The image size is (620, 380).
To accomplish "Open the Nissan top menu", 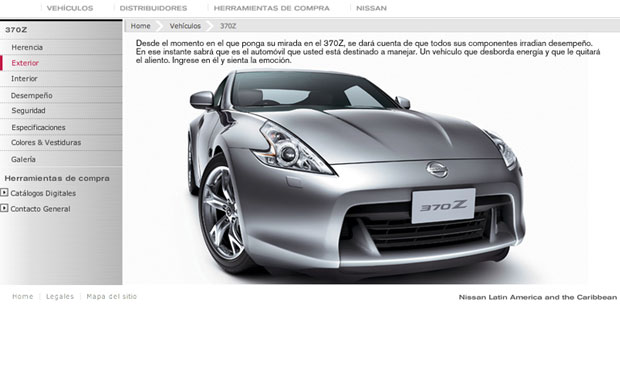I will [x=371, y=8].
